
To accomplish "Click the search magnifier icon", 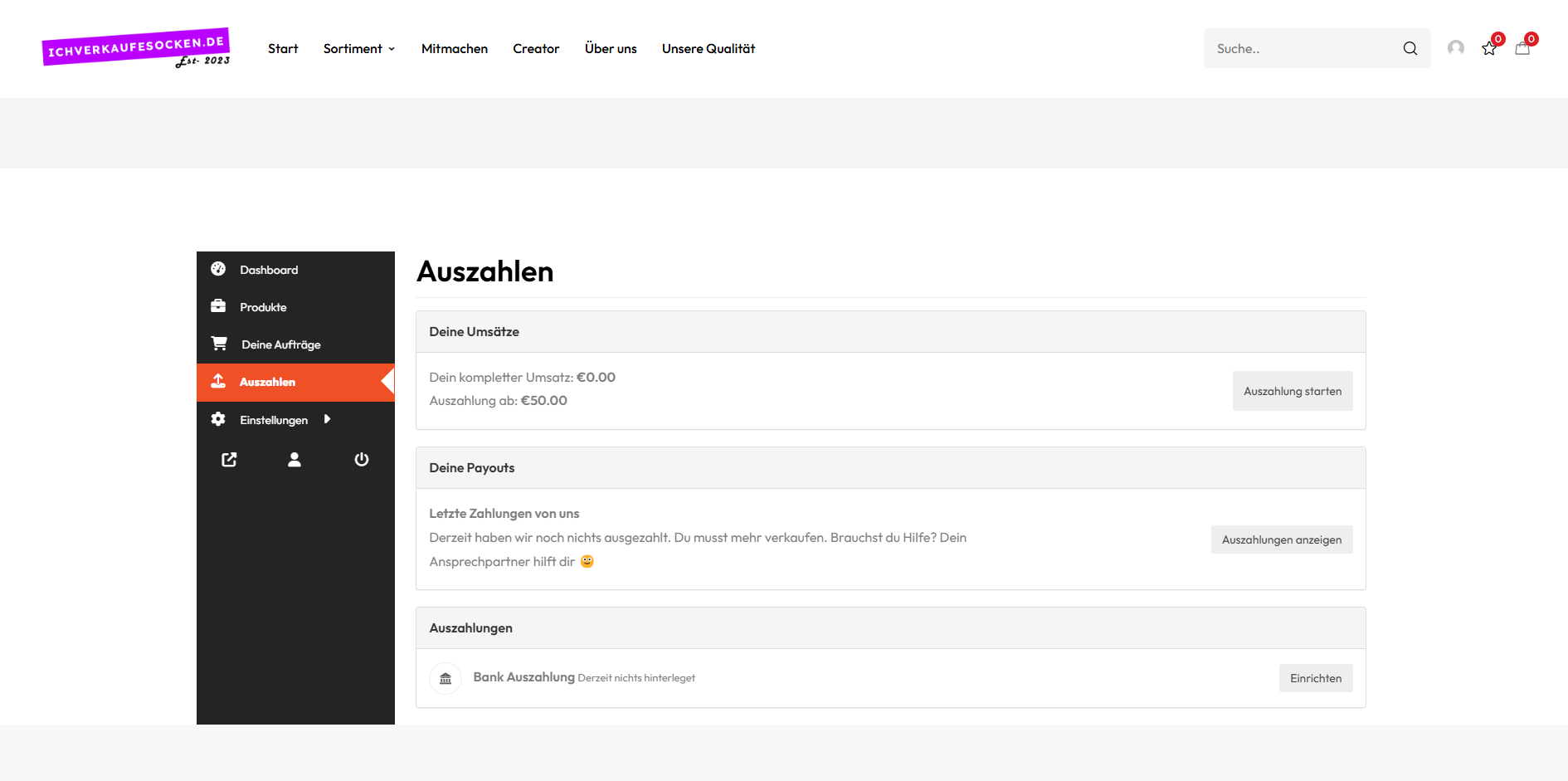I will click(1410, 49).
